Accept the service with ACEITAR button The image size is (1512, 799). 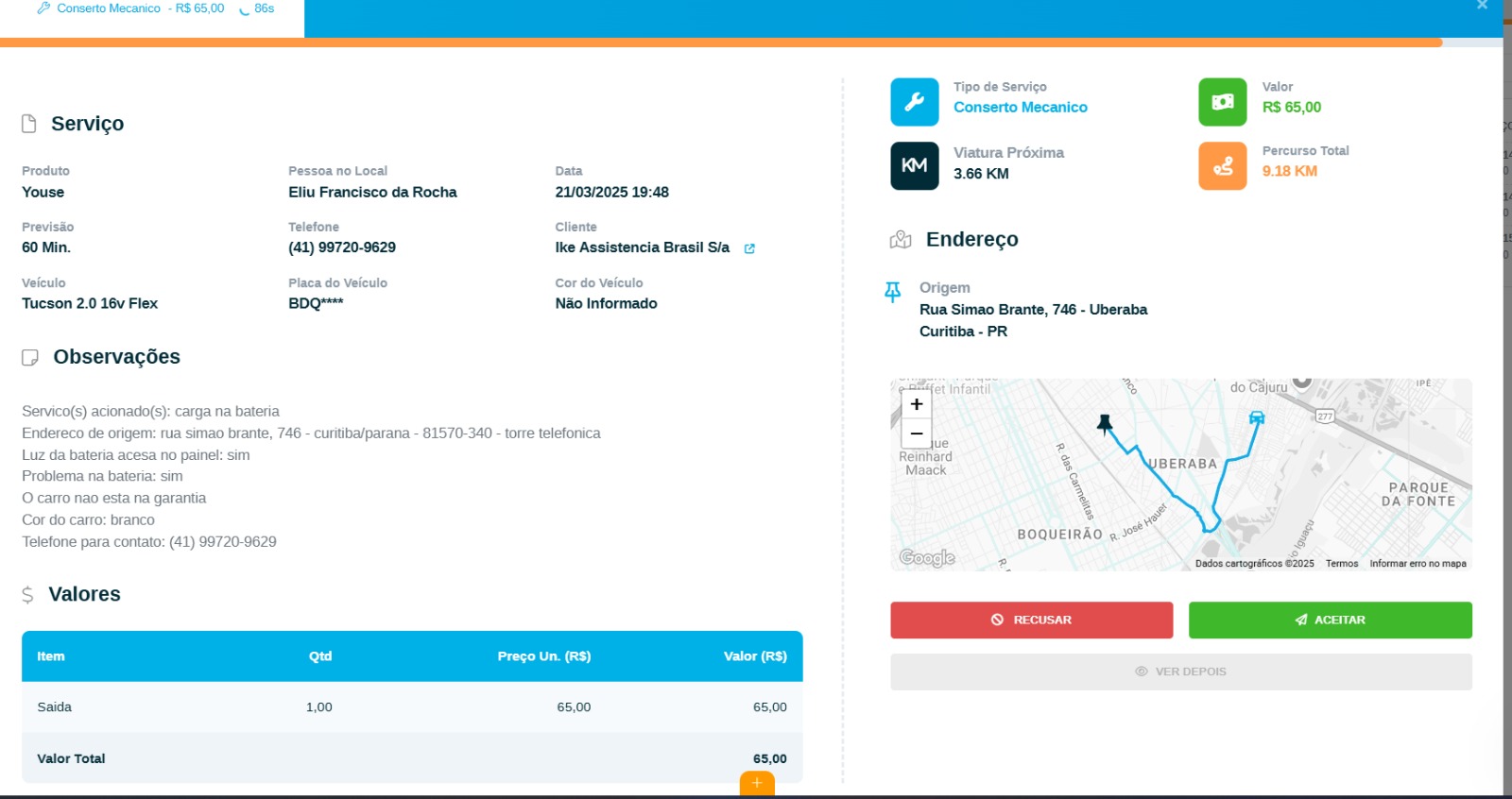click(x=1331, y=620)
